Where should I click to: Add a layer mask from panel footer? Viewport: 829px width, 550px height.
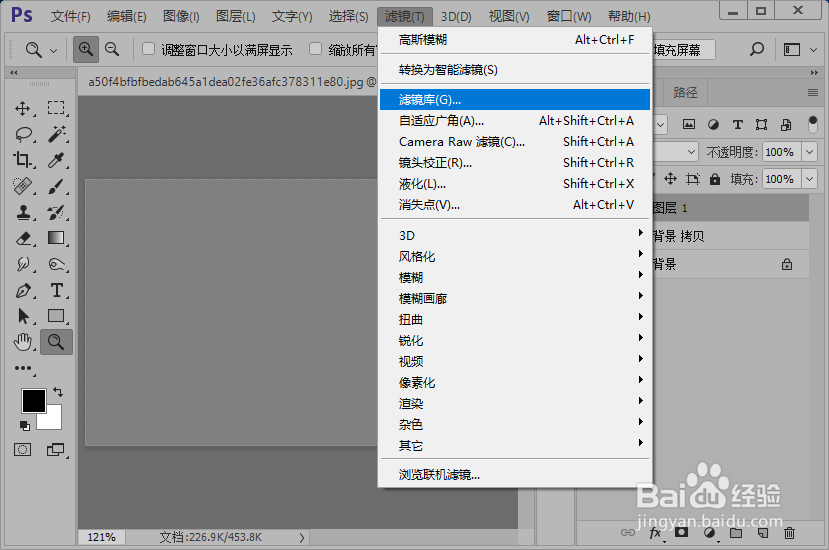pyautogui.click(x=681, y=533)
